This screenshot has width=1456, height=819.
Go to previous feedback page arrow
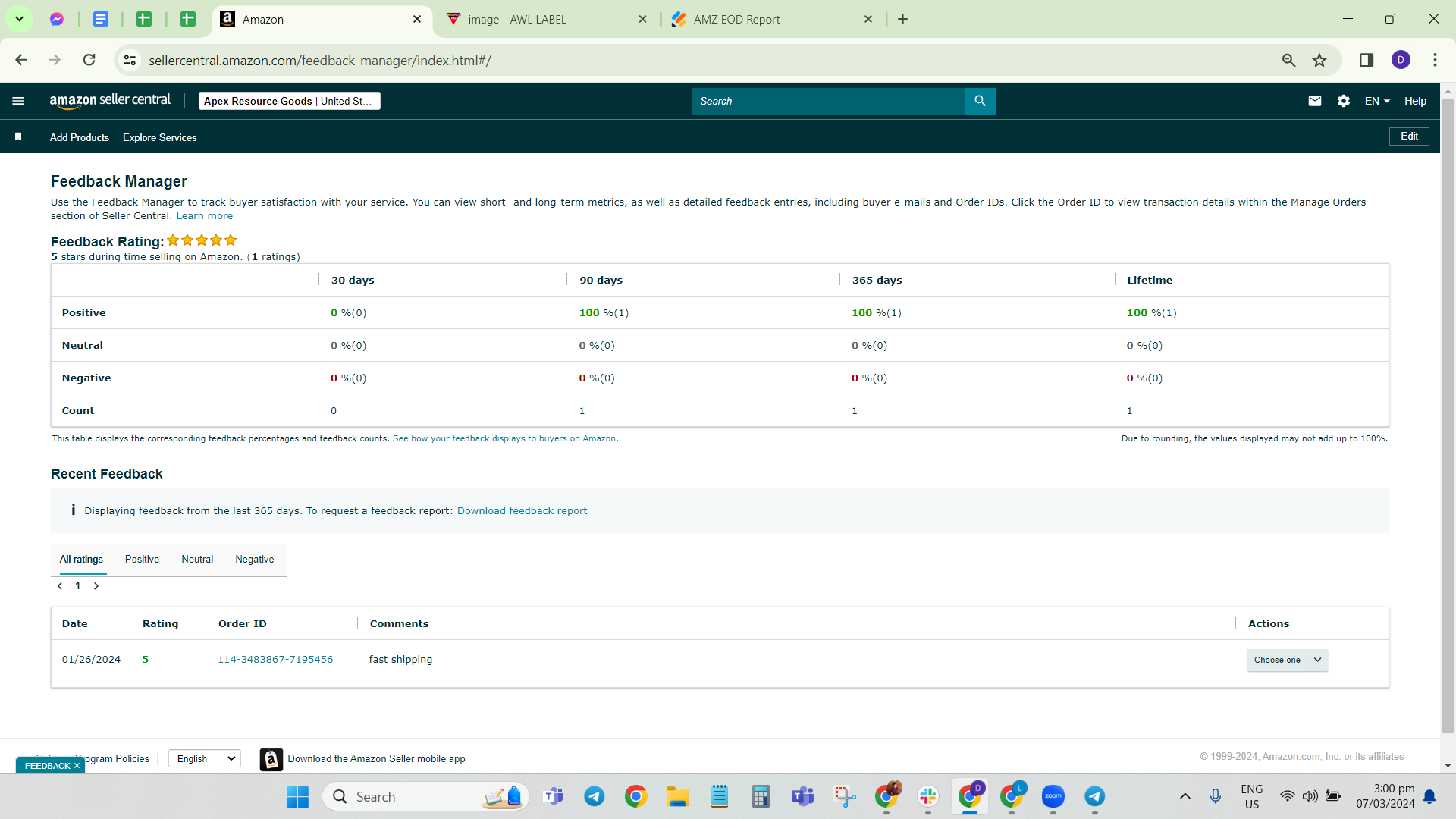(60, 586)
